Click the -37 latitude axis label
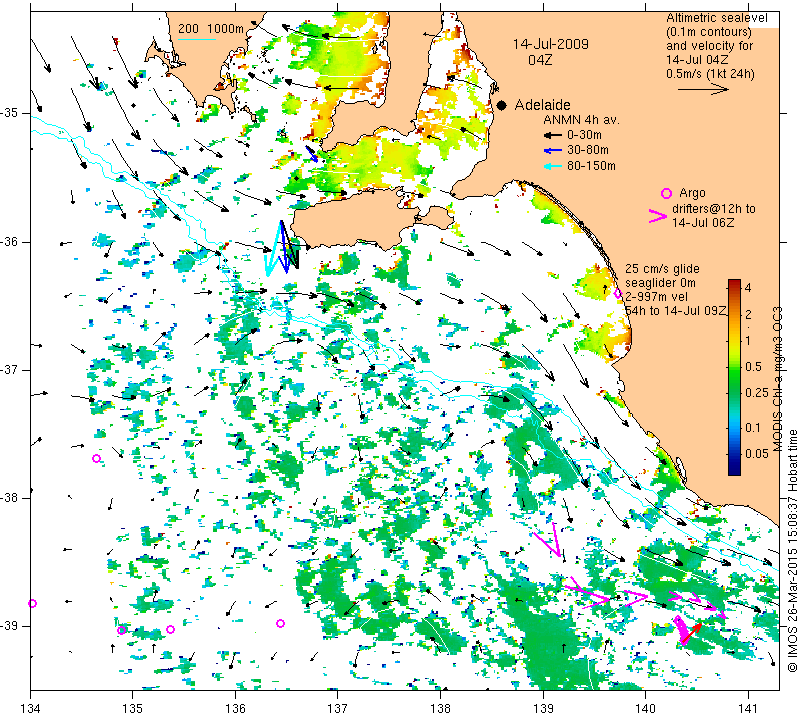This screenshot has width=800, height=720. (12, 369)
